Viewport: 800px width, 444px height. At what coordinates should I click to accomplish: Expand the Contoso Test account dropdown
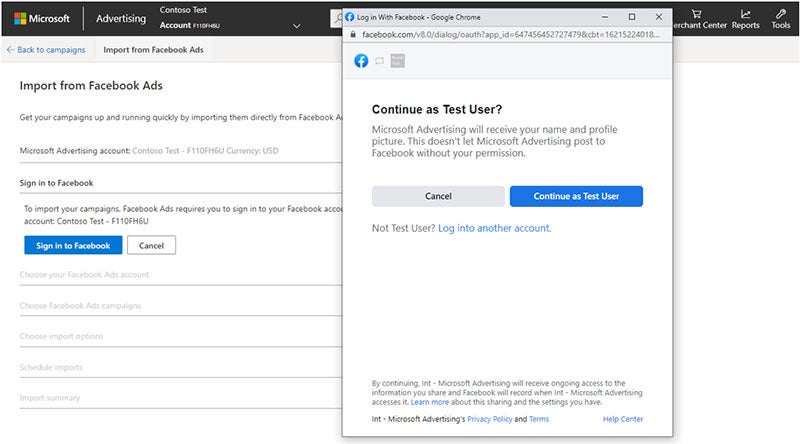click(296, 26)
